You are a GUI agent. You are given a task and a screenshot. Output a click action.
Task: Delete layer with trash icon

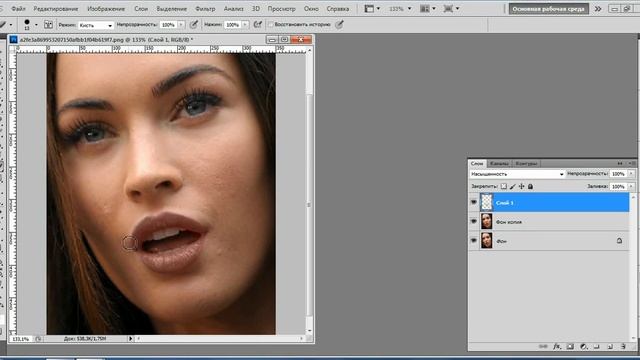(x=623, y=347)
